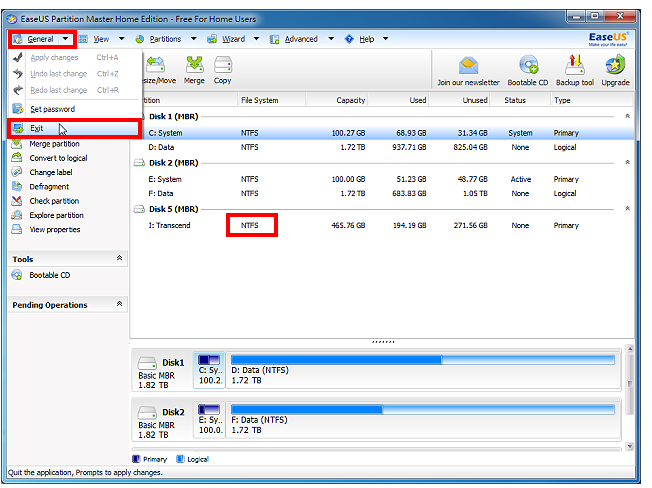
Task: Expand the Wizard dropdown arrow
Action: pyautogui.click(x=256, y=39)
